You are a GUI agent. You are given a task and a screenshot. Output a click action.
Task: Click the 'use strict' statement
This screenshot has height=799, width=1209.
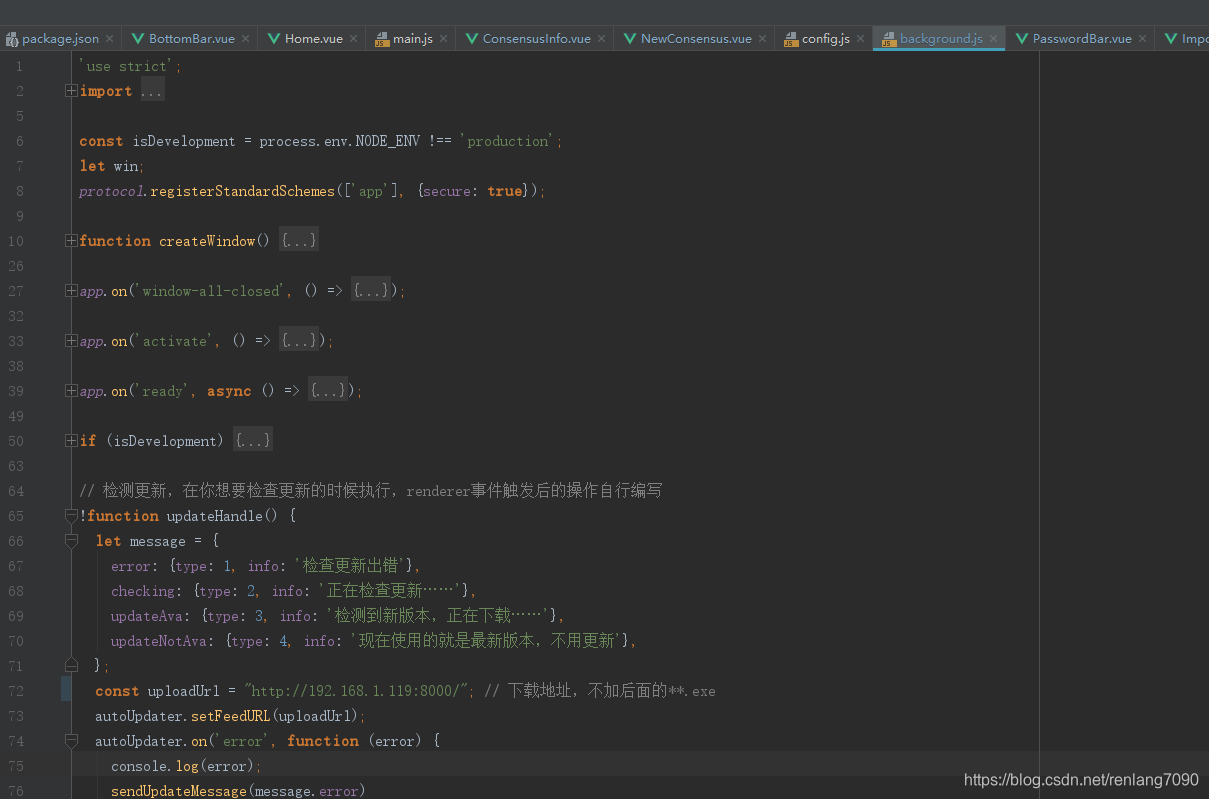tap(131, 66)
